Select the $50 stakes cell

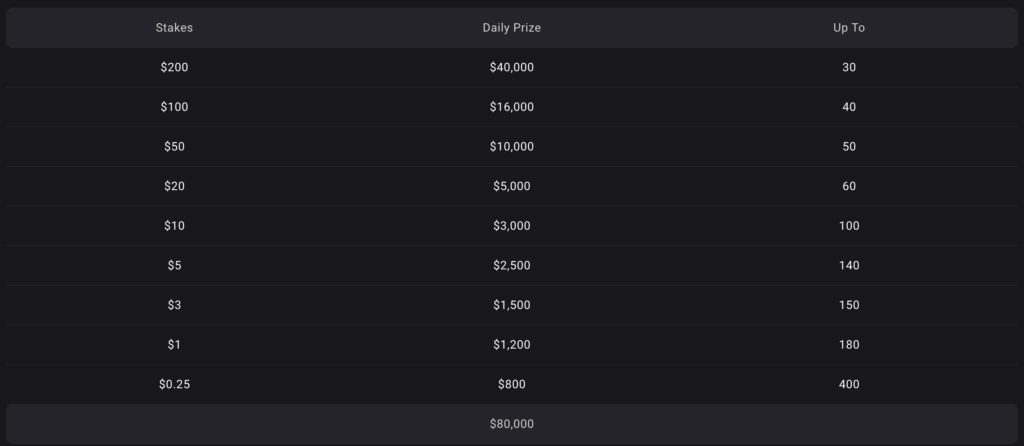tap(174, 147)
